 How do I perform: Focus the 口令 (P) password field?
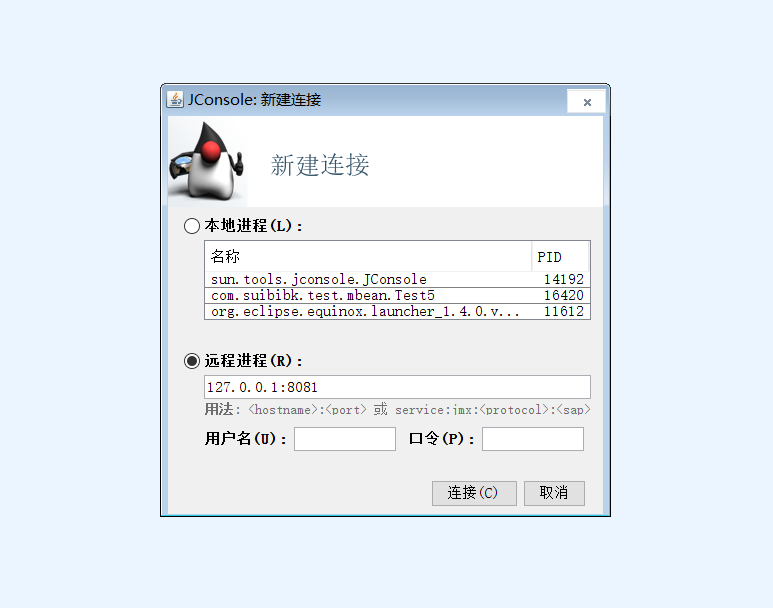click(x=533, y=439)
